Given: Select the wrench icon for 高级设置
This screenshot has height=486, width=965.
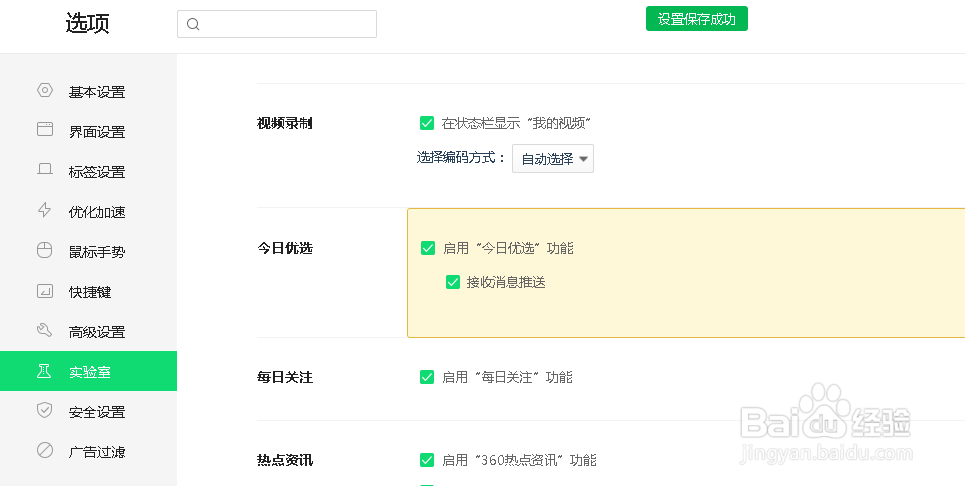Looking at the screenshot, I should tap(44, 330).
